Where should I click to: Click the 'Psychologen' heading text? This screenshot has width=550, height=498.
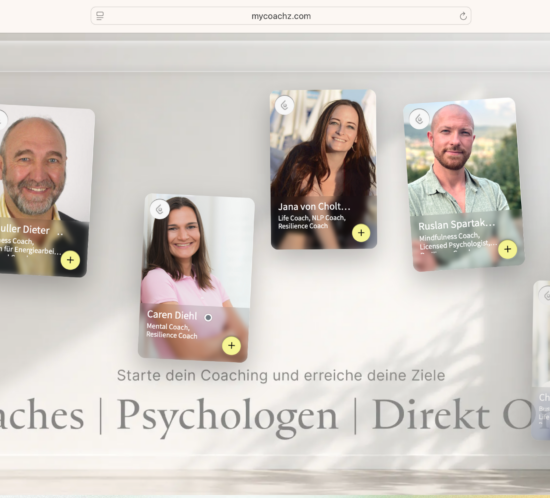click(x=227, y=416)
